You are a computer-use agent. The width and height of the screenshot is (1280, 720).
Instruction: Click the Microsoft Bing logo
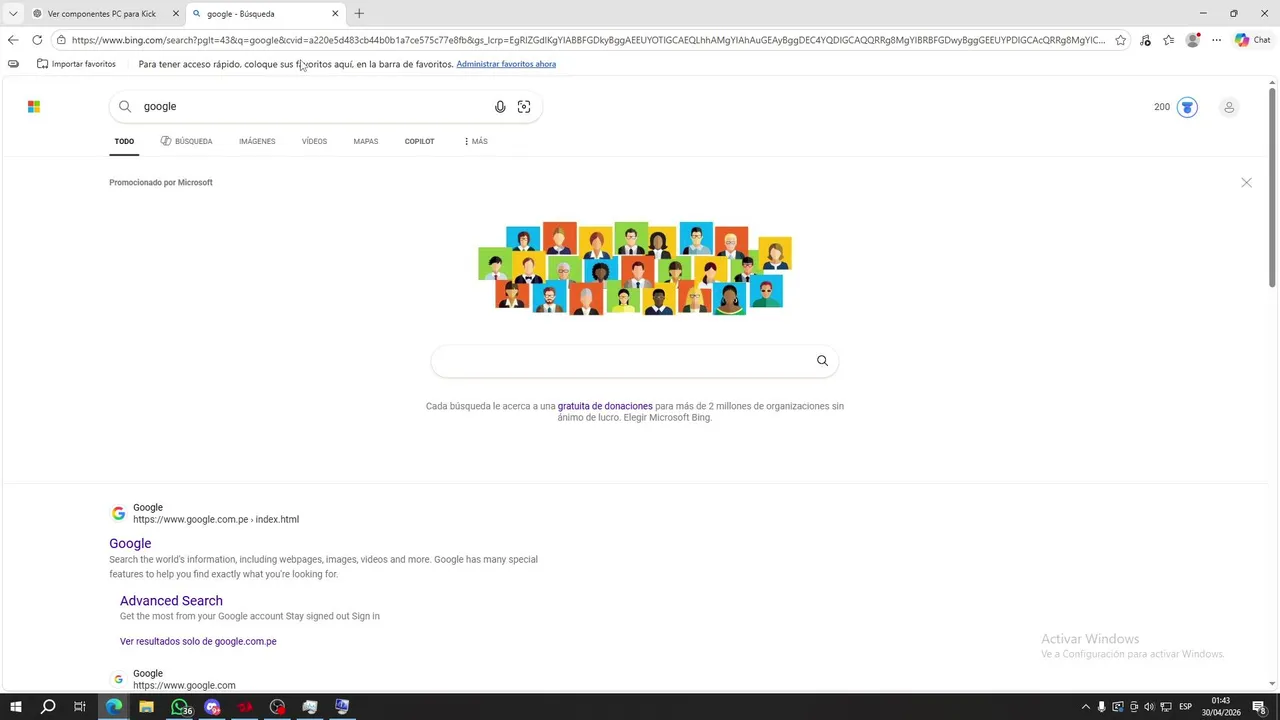coord(34,107)
